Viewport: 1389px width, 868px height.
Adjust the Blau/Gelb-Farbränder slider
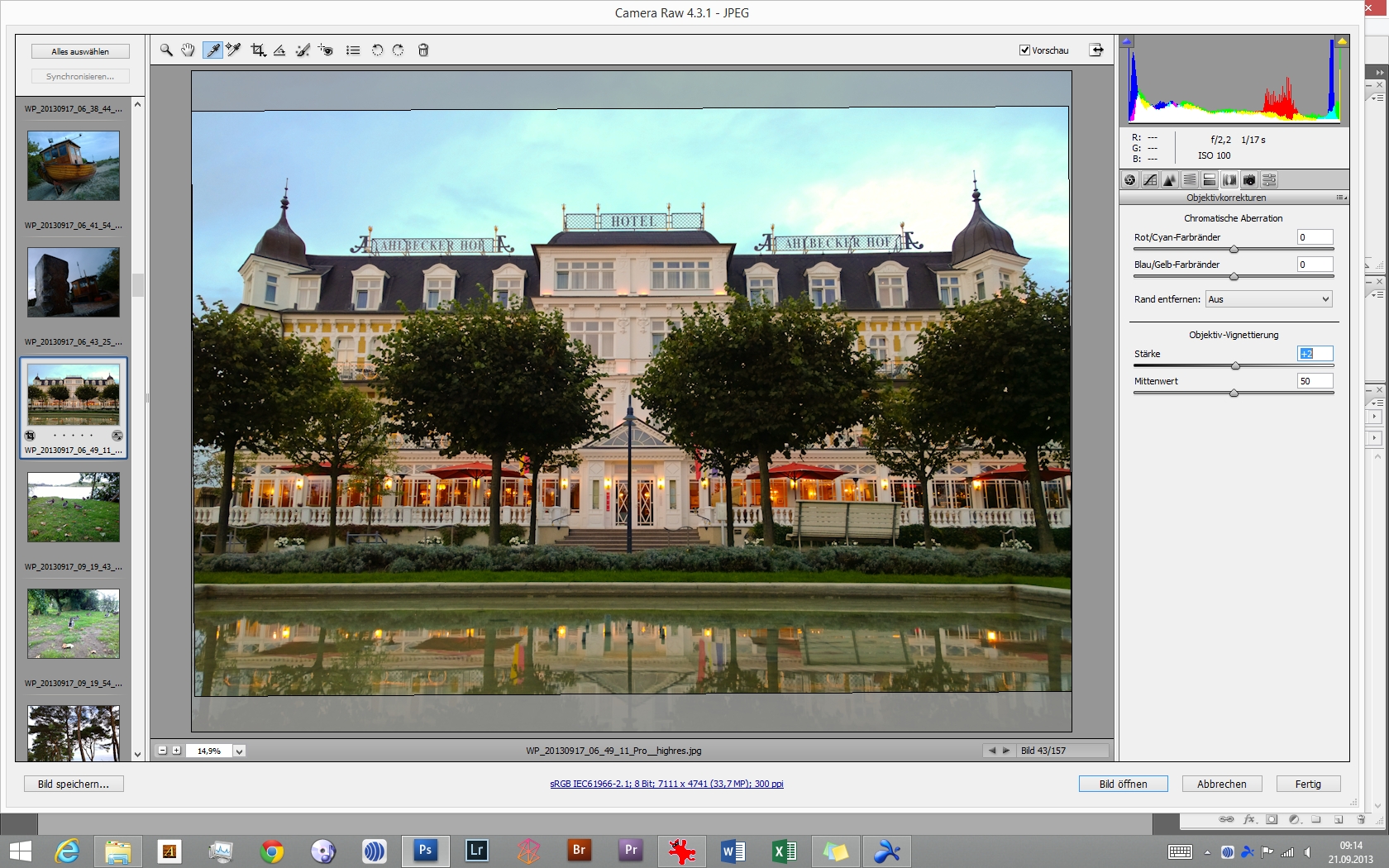click(1234, 276)
